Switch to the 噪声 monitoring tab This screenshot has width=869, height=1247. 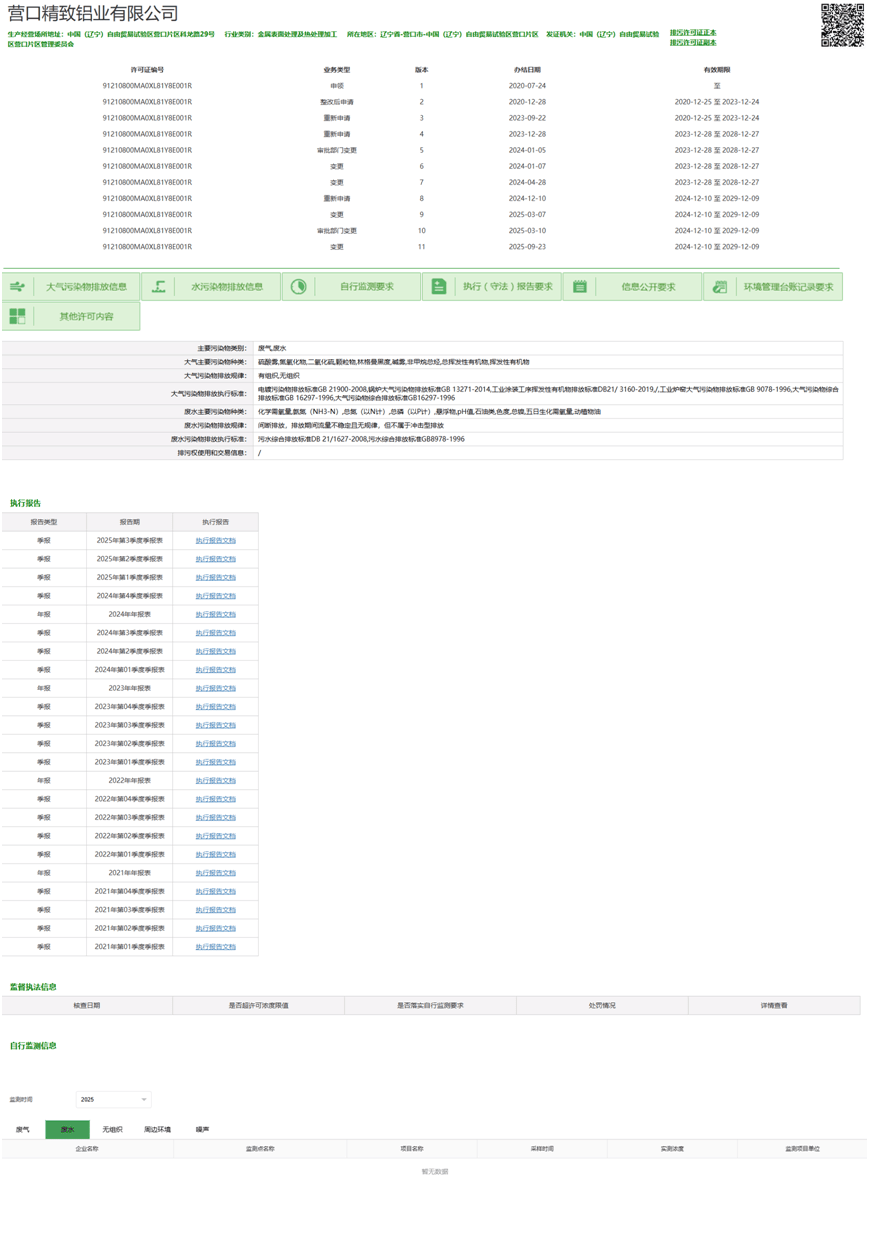tap(202, 1129)
